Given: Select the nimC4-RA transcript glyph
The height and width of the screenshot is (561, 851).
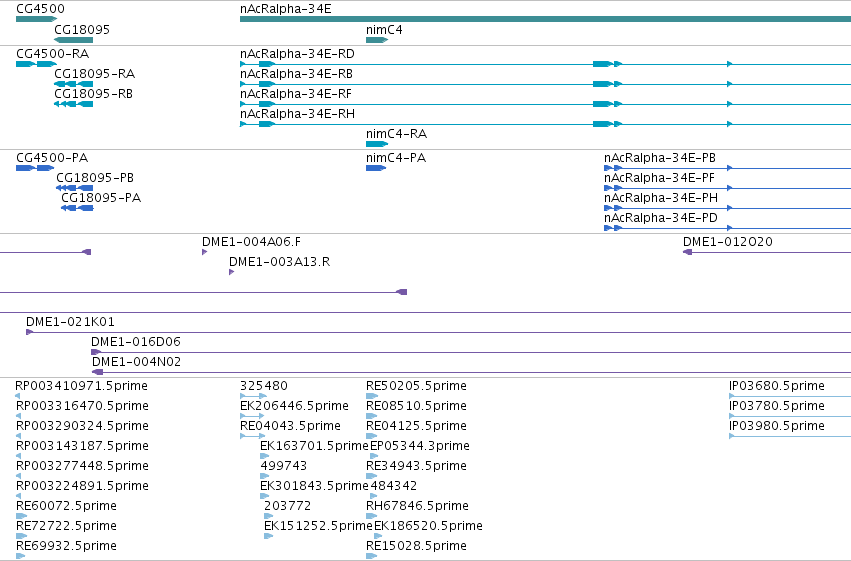Looking at the screenshot, I should (377, 144).
